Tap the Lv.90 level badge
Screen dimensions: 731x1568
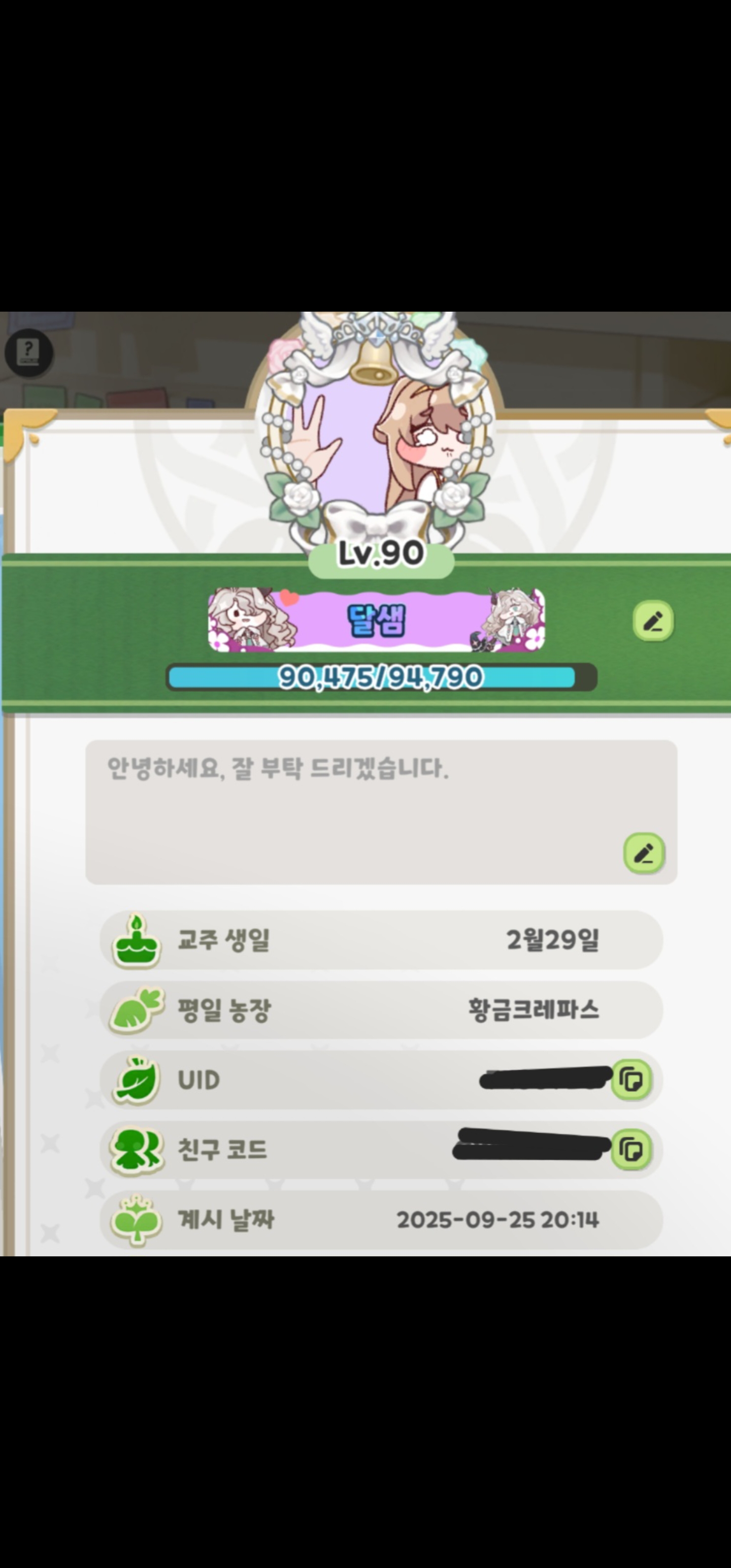coord(381,554)
